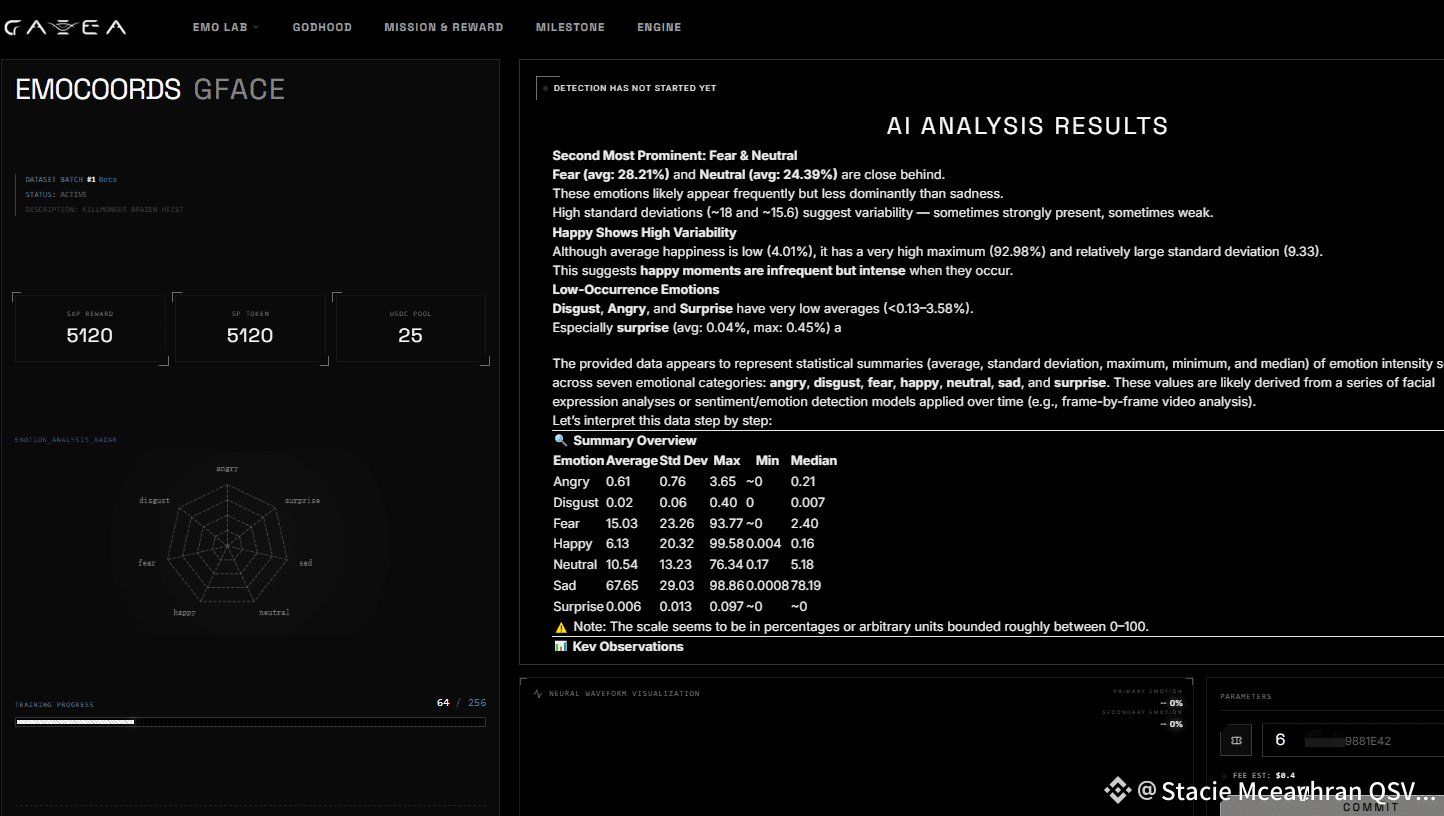
Task: Click the Angry std dev '0.76'
Action: tap(673, 482)
